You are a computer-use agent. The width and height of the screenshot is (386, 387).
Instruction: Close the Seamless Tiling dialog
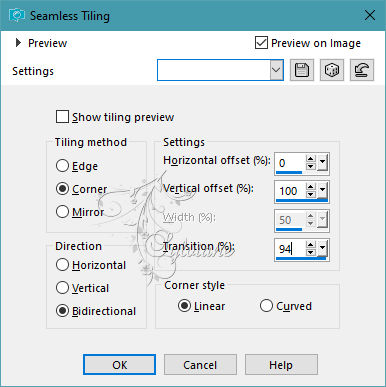coord(370,15)
